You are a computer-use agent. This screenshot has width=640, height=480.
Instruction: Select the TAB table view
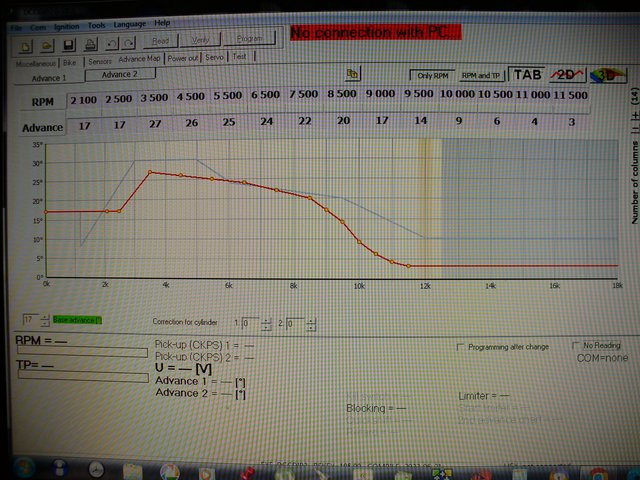527,75
